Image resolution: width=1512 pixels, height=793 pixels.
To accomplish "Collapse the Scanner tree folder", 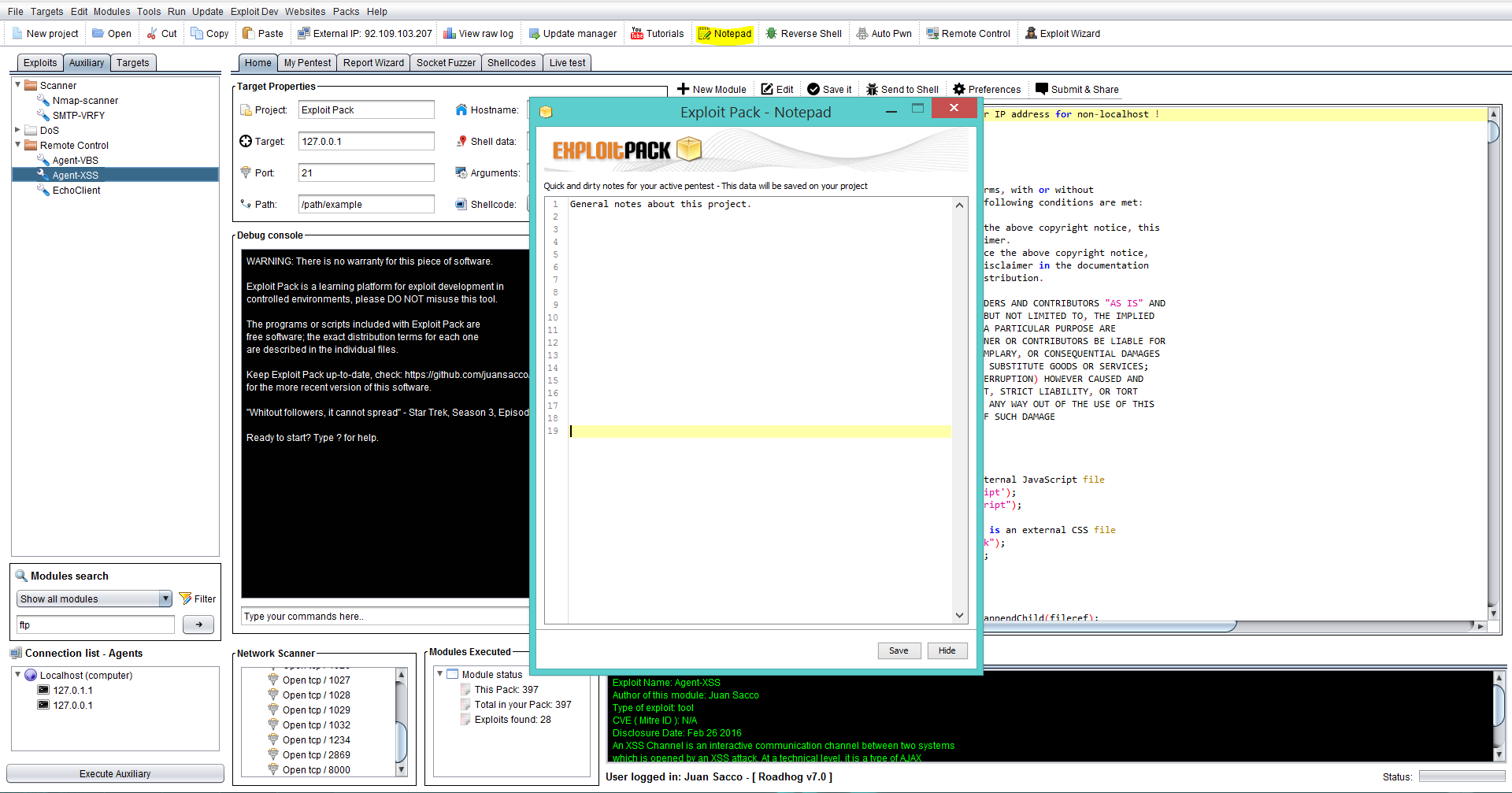I will click(18, 85).
